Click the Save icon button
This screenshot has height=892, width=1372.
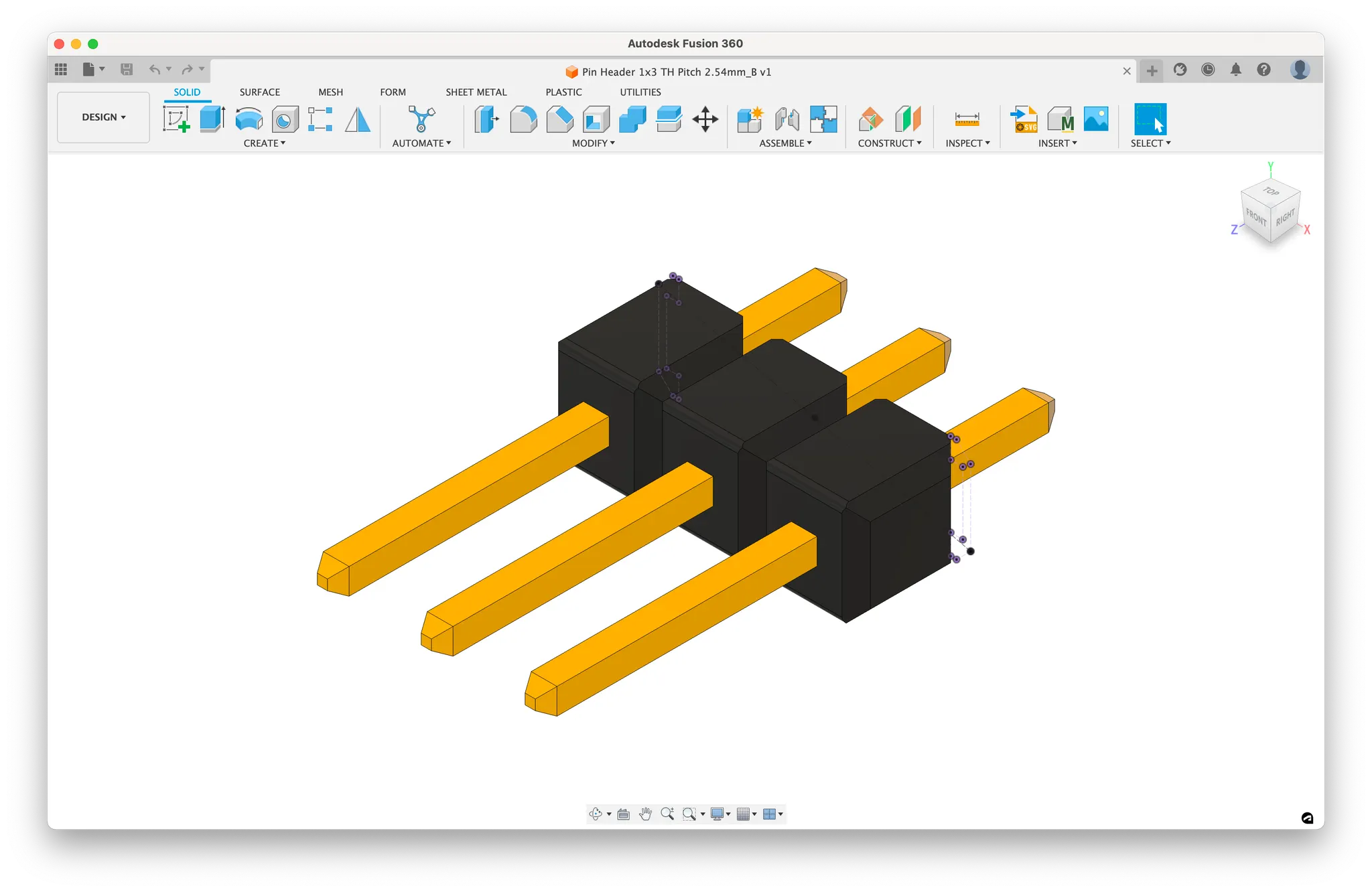(127, 69)
